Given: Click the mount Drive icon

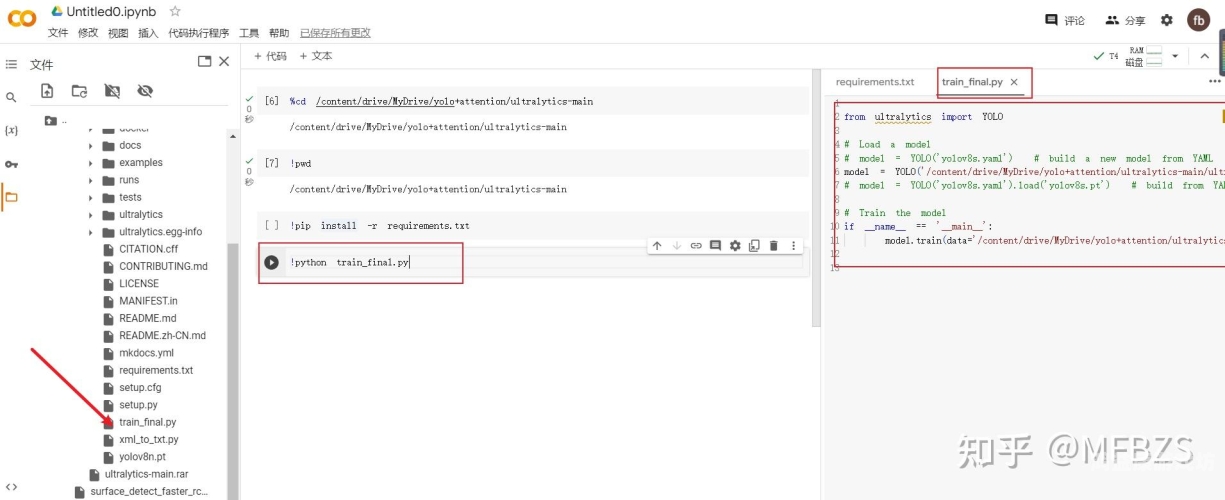Looking at the screenshot, I should [x=112, y=91].
